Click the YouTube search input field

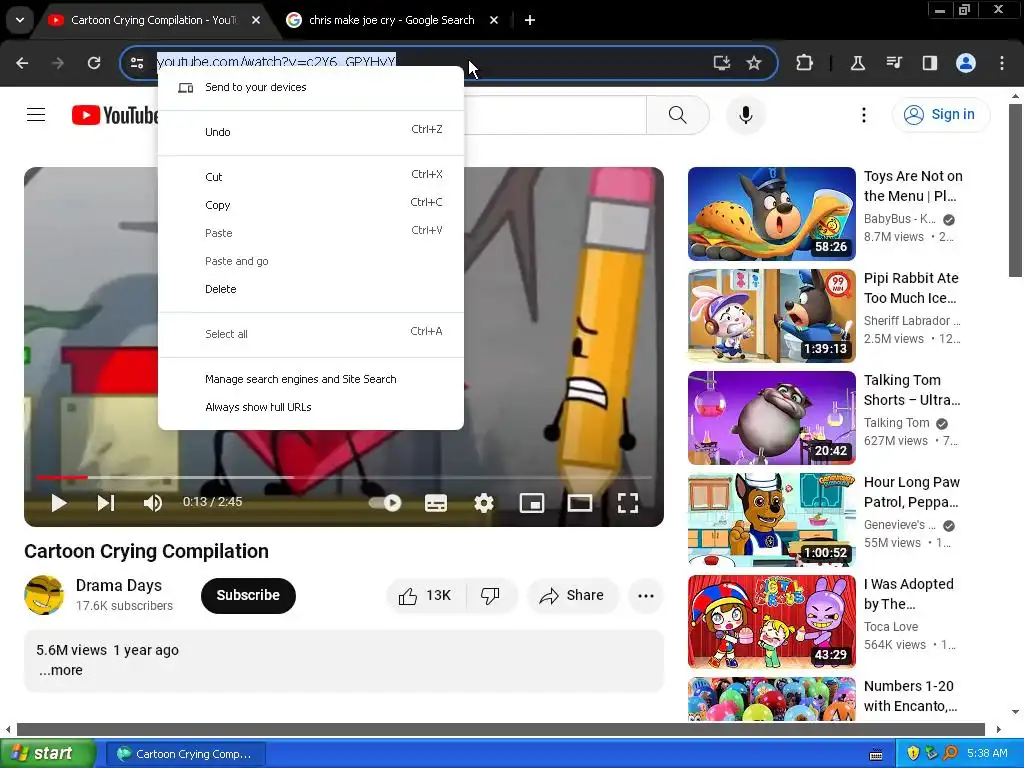[554, 115]
